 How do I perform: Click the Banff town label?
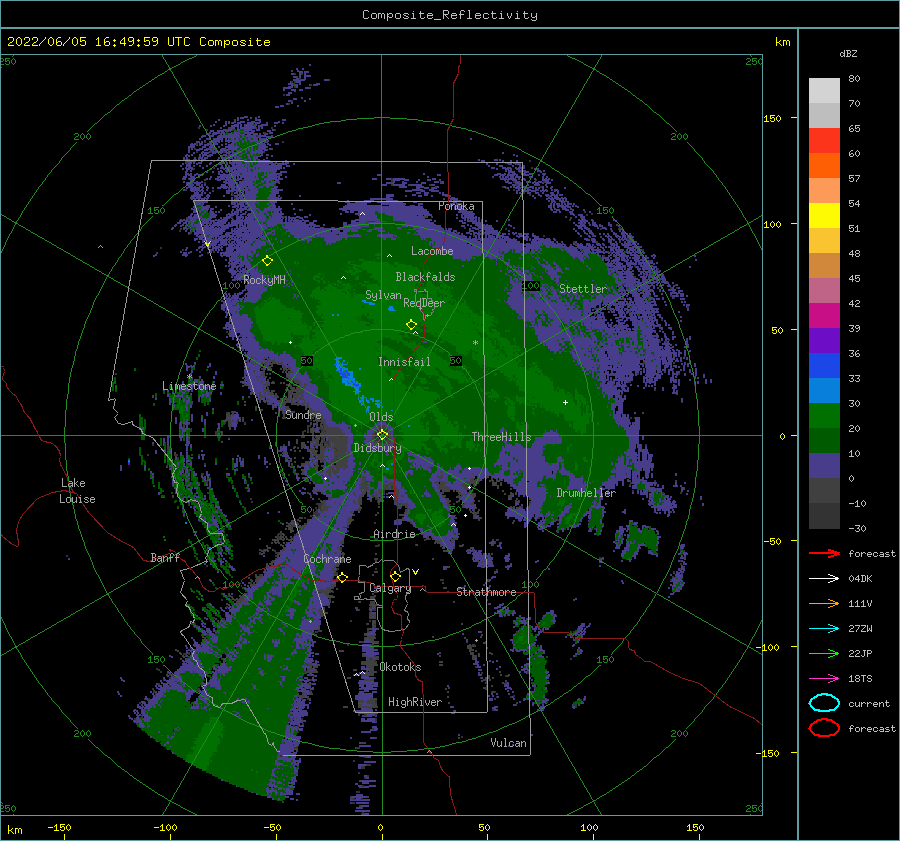tap(165, 558)
